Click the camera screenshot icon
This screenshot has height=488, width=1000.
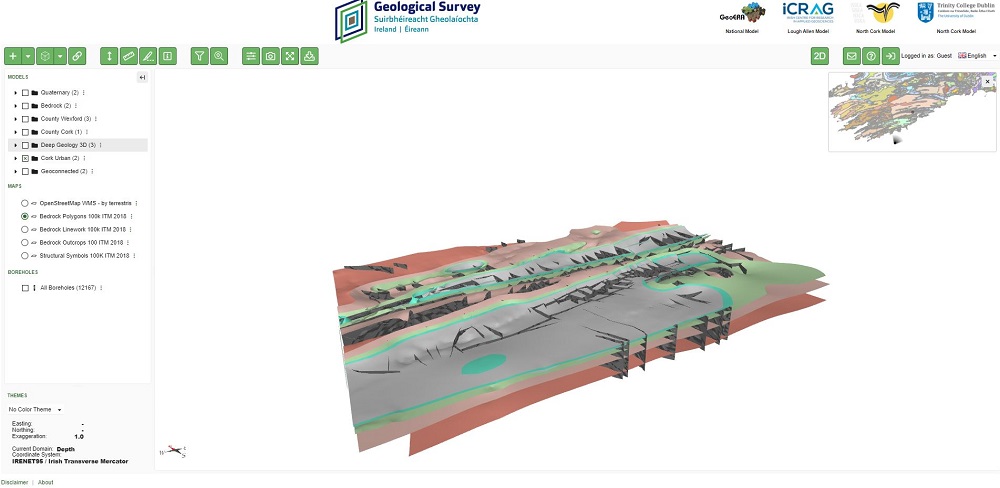point(270,56)
